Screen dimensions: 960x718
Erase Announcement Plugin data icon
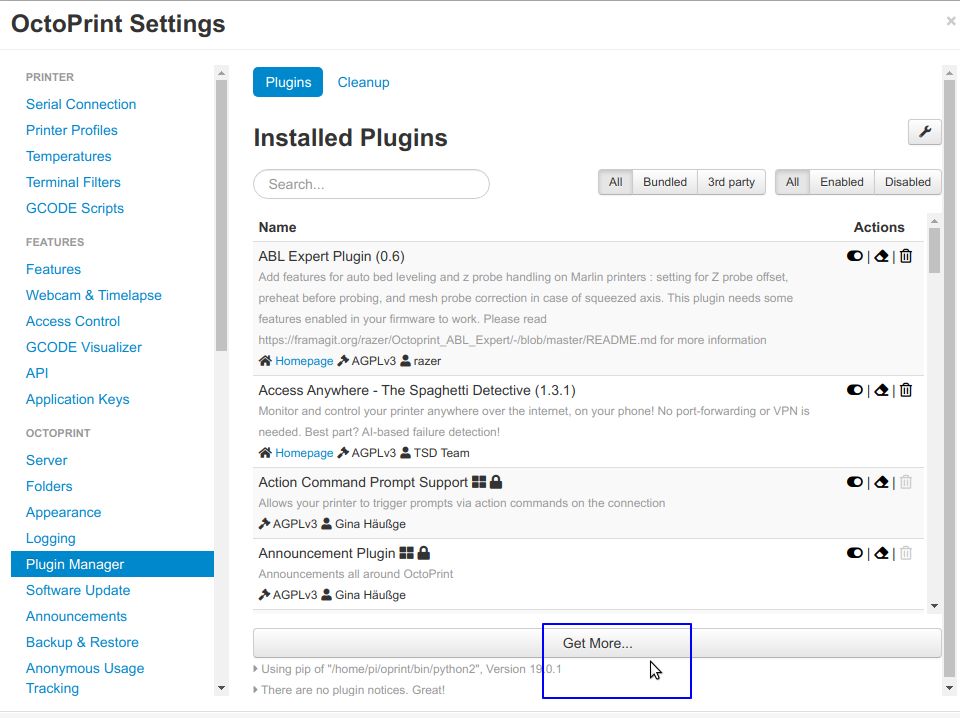(x=881, y=553)
